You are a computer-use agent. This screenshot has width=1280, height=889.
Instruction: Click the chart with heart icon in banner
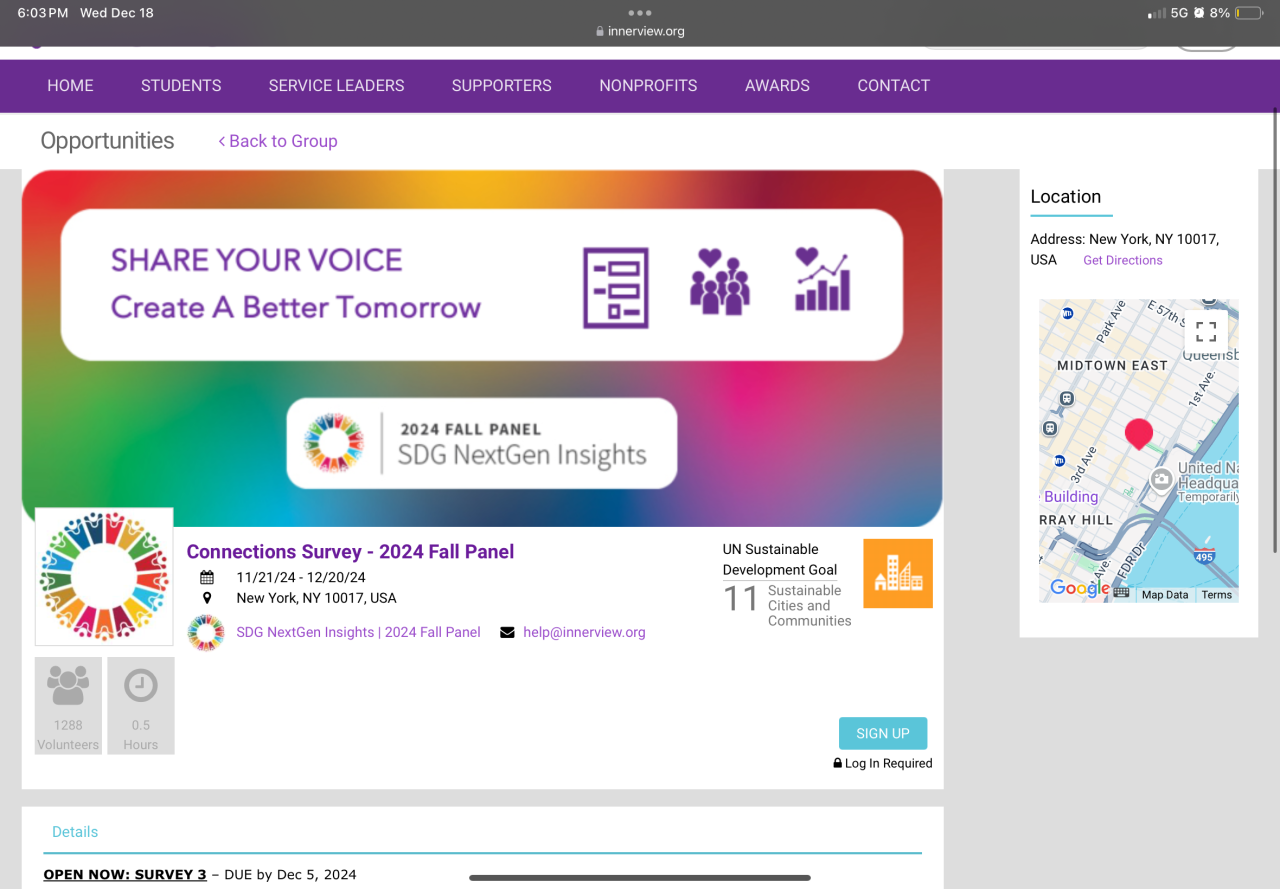822,279
